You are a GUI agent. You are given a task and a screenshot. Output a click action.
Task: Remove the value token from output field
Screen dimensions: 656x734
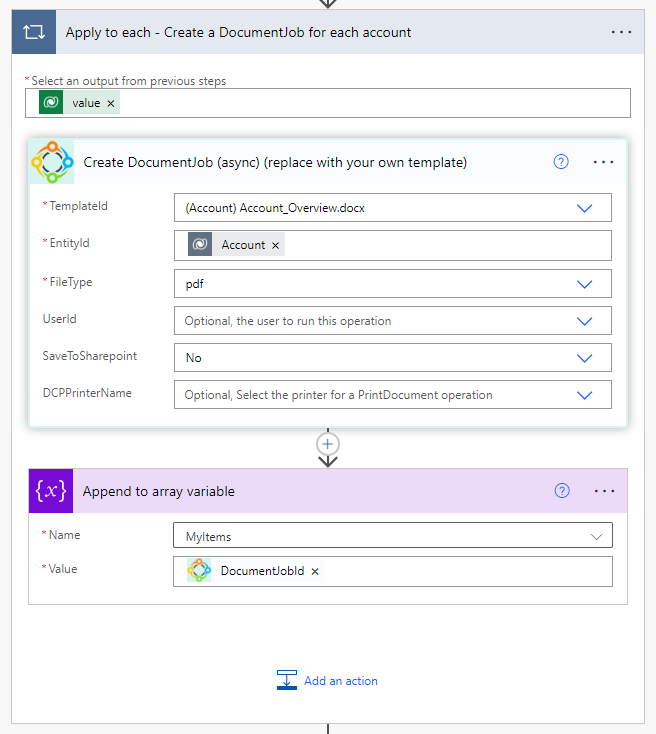coord(111,103)
